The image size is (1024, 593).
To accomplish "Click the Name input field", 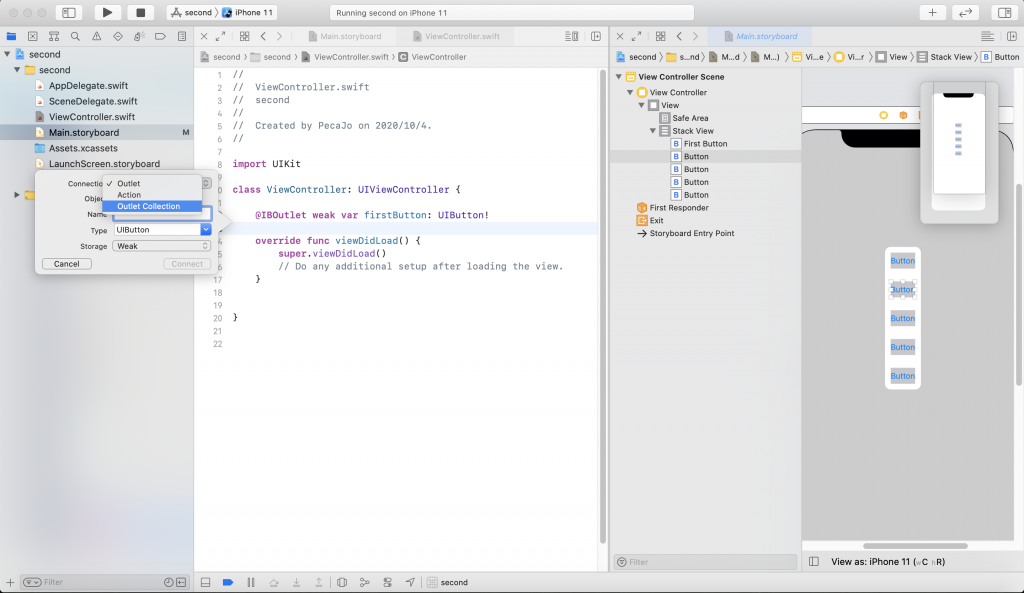I will coord(160,215).
